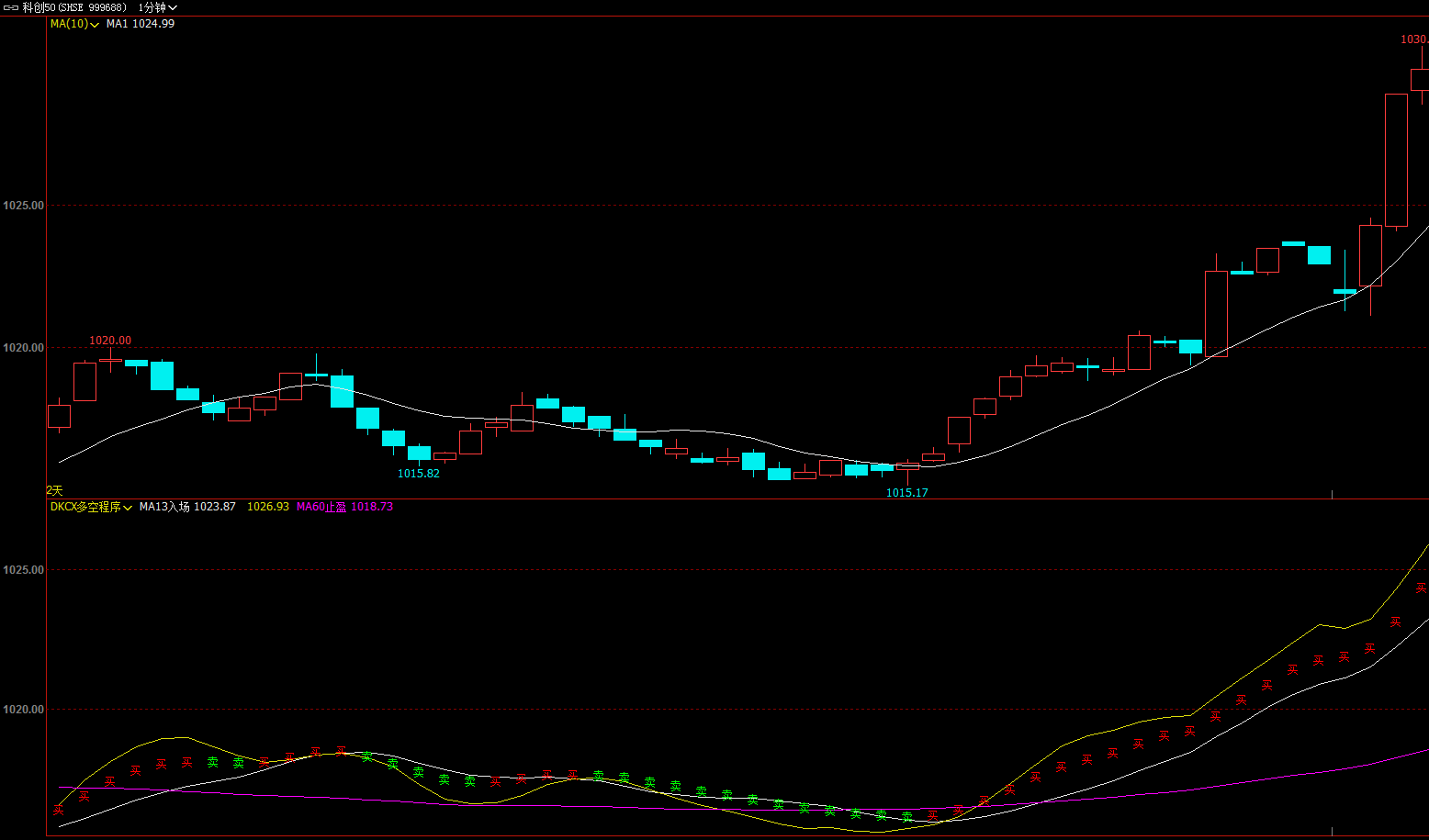The width and height of the screenshot is (1429, 840).
Task: Click the 2天 range label
Action: (x=55, y=490)
